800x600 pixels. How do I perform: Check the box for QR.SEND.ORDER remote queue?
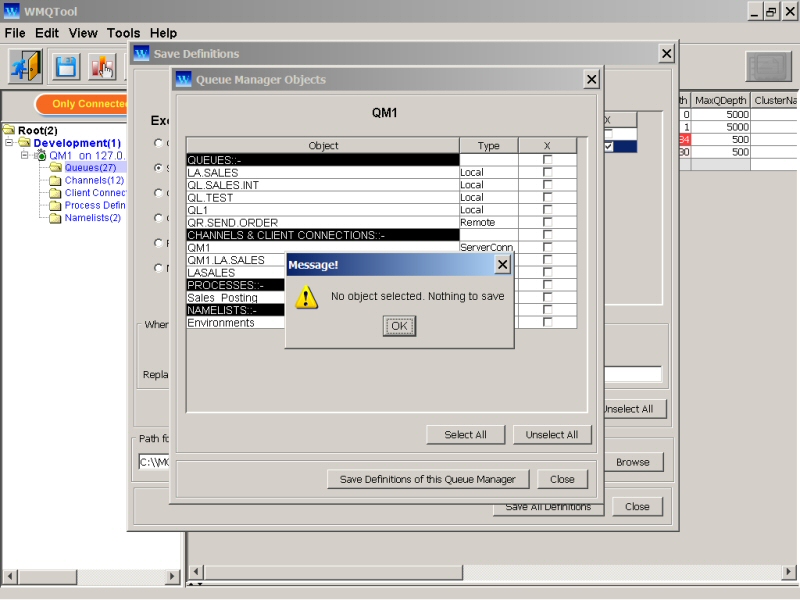[x=547, y=222]
